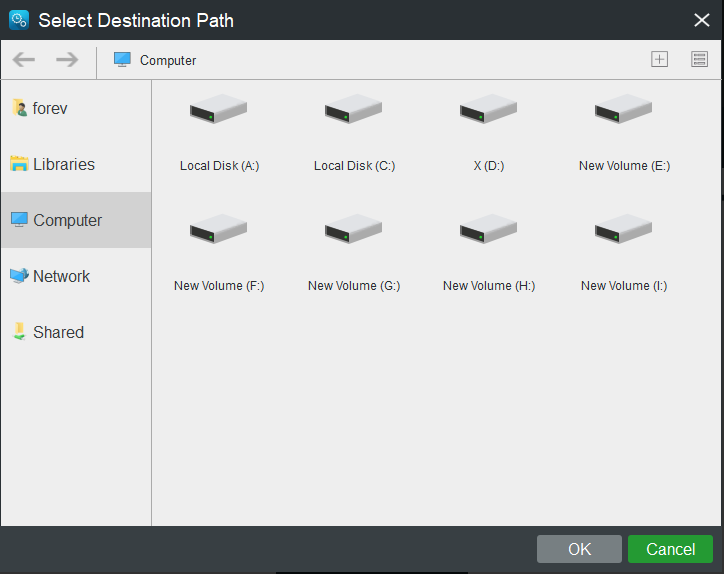
Task: Click the "Local Disk (C:)" label
Action: coord(355,166)
